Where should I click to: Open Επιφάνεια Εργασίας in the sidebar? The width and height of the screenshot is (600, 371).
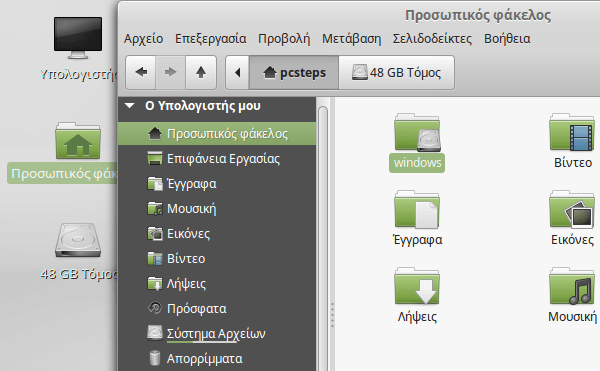coord(217,158)
